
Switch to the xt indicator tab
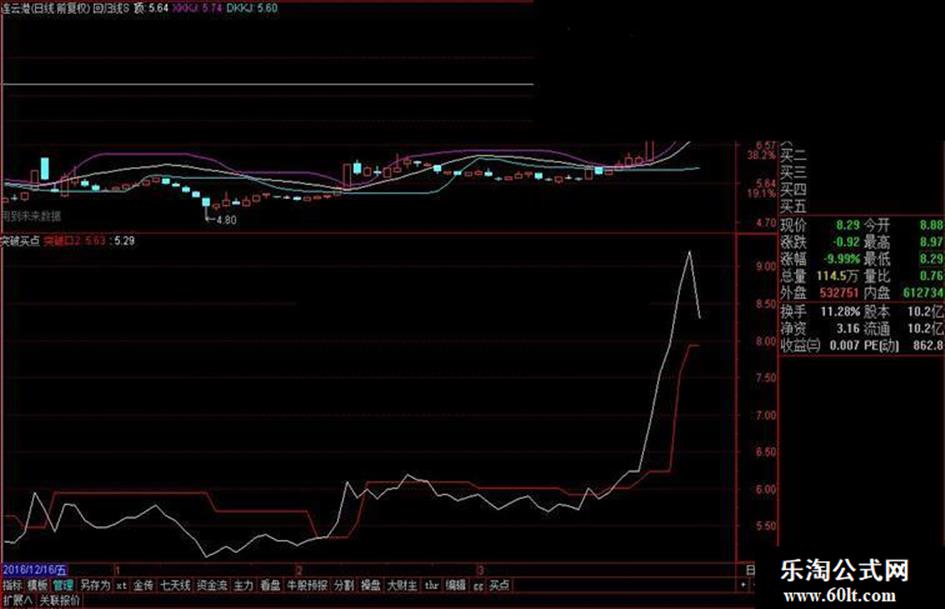point(122,585)
